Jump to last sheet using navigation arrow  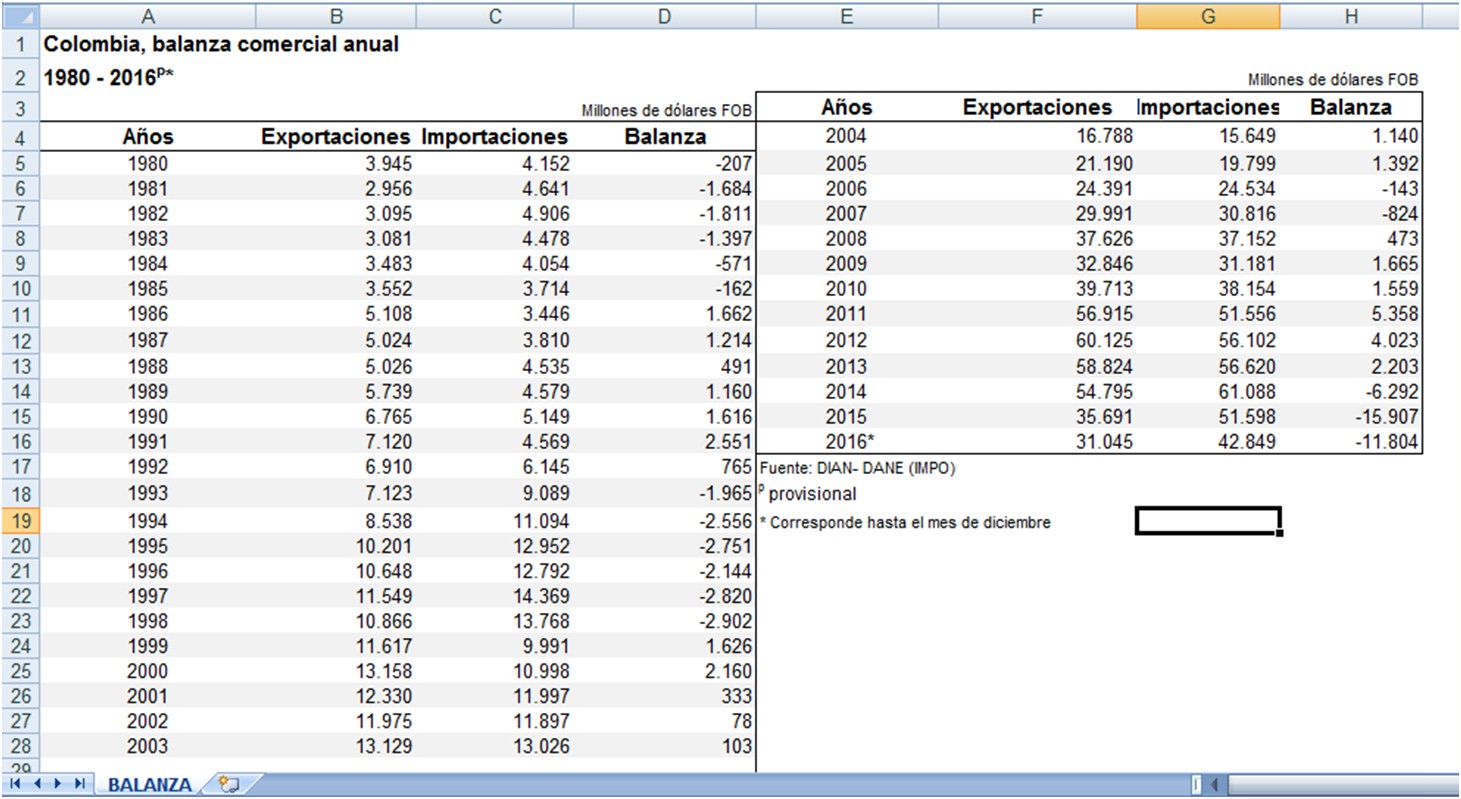pos(80,783)
